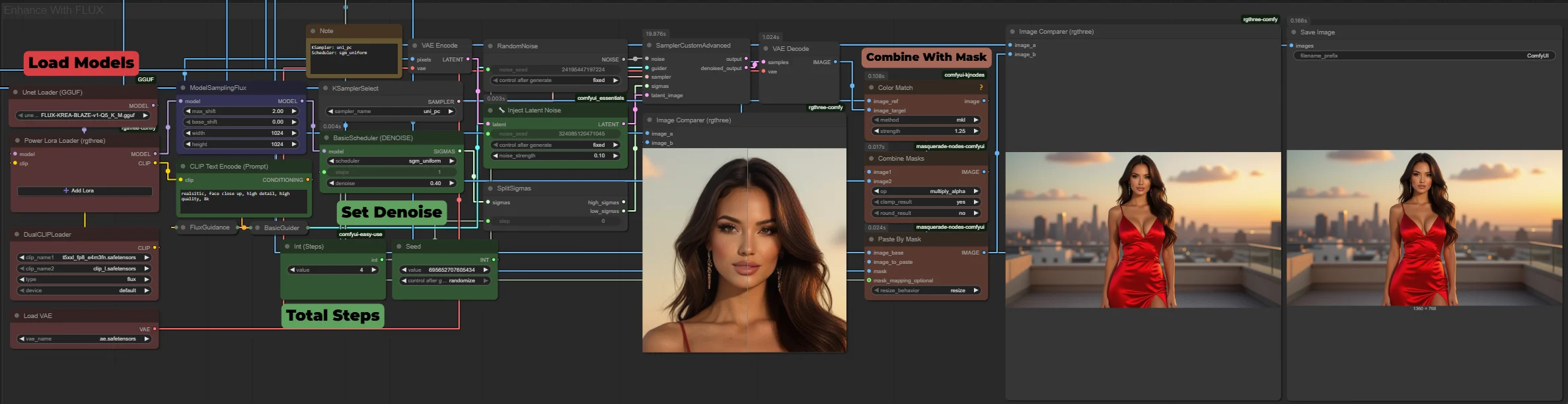Click the SIGMAS output port on BasicScheduler
Image resolution: width=1568 pixels, height=404 pixels.
pyautogui.click(x=461, y=151)
